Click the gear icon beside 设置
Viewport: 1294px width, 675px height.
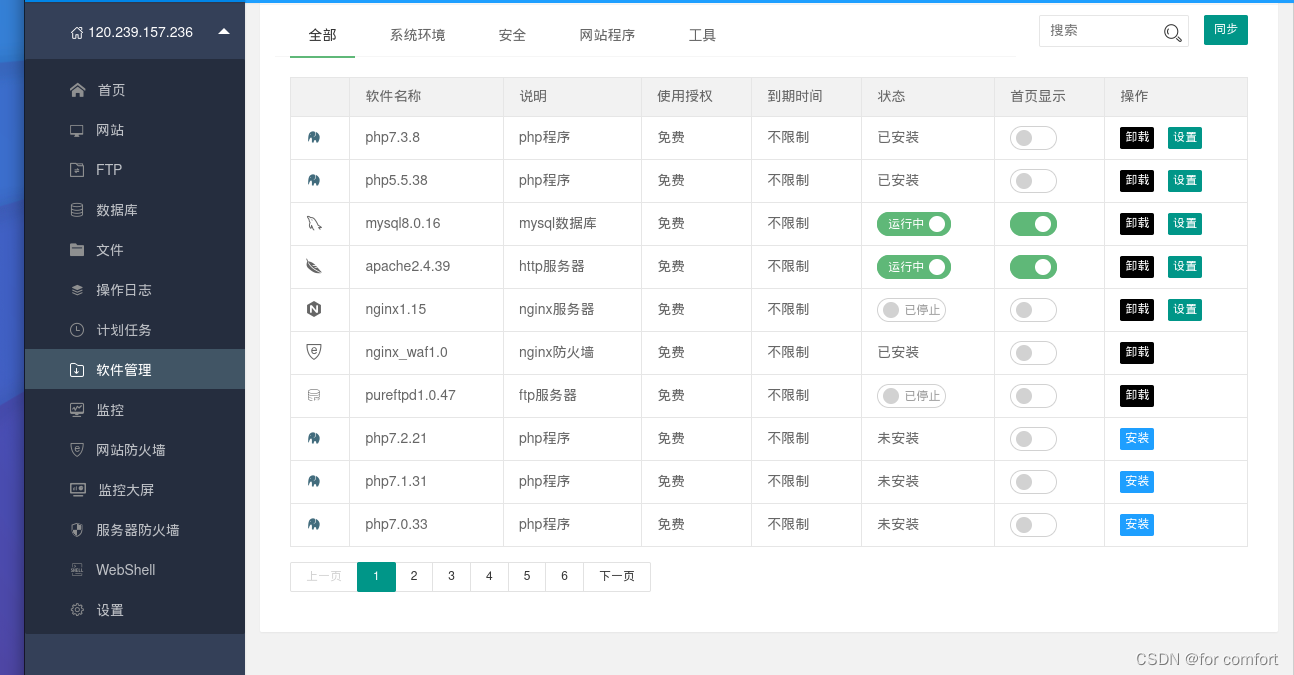pos(77,610)
